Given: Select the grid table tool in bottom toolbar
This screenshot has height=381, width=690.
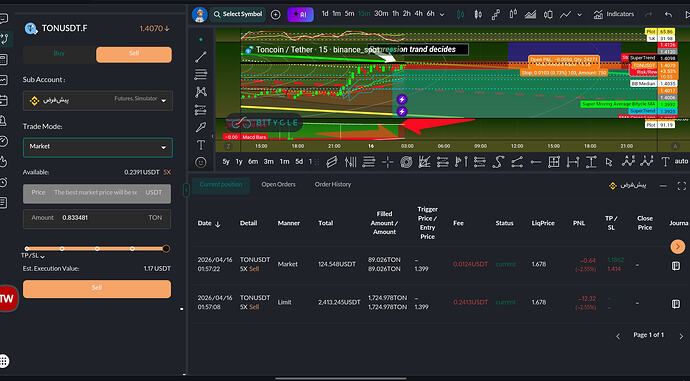Looking at the screenshot, I should 554,162.
